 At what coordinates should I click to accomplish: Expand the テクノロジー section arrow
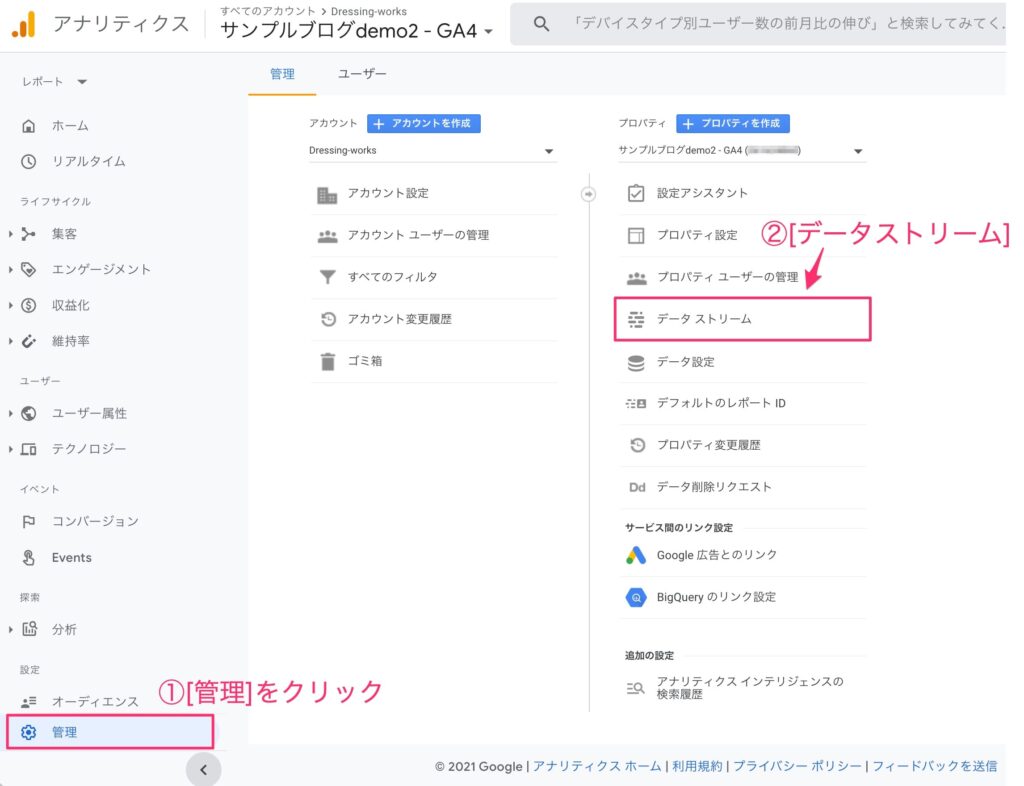click(10, 449)
